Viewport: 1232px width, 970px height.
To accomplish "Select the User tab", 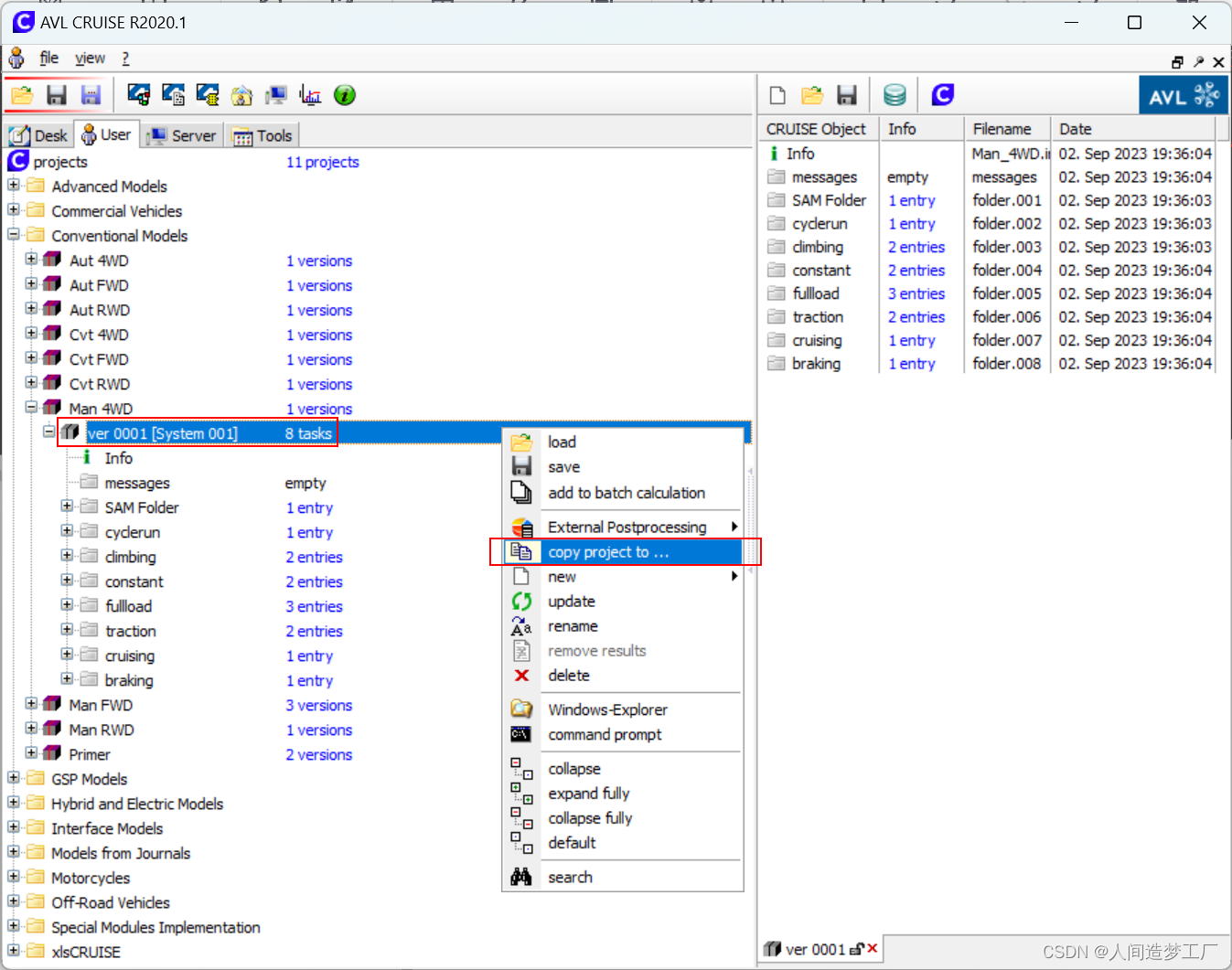I will tap(106, 134).
